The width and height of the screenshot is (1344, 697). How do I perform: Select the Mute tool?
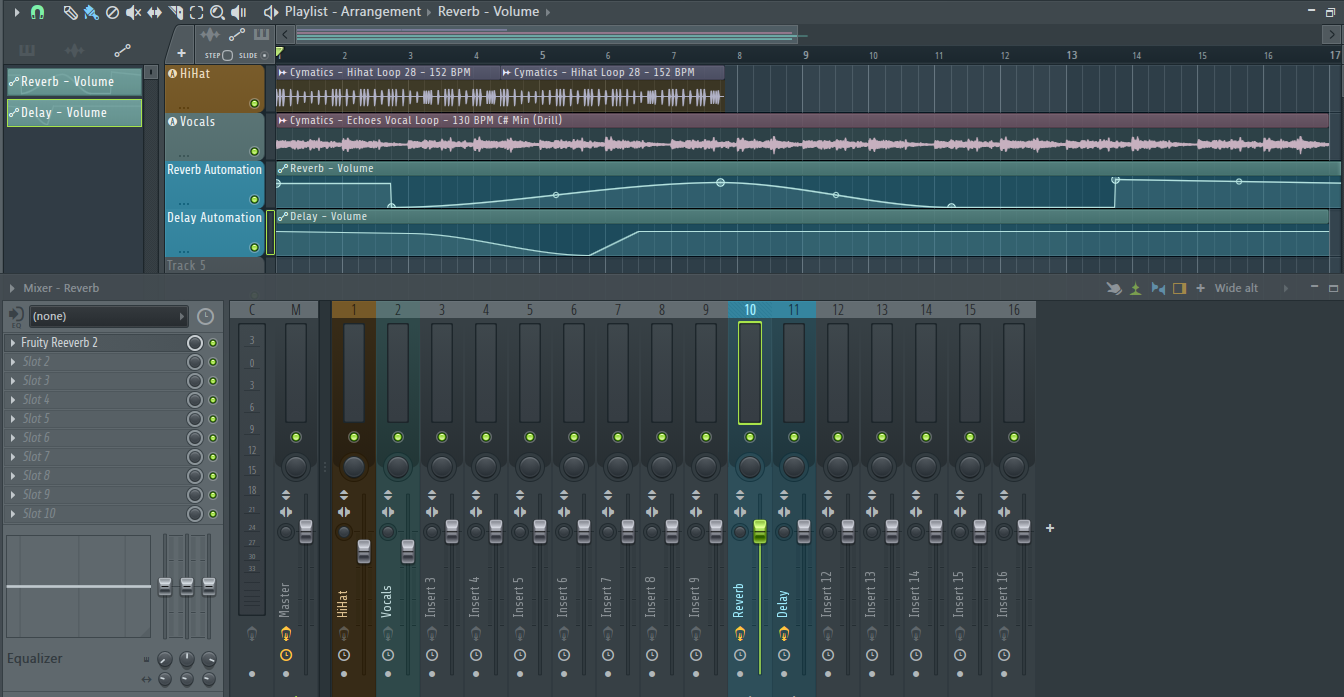click(132, 12)
